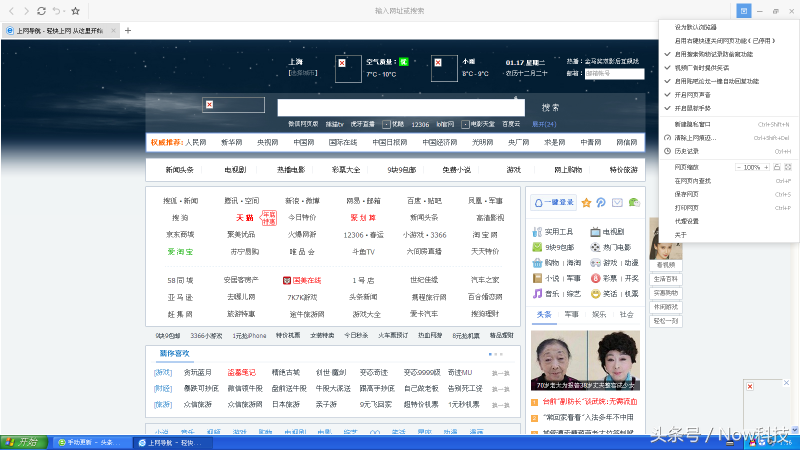Click the fullscreen icon in zoom row
This screenshot has width=800, height=450.
pos(788,167)
